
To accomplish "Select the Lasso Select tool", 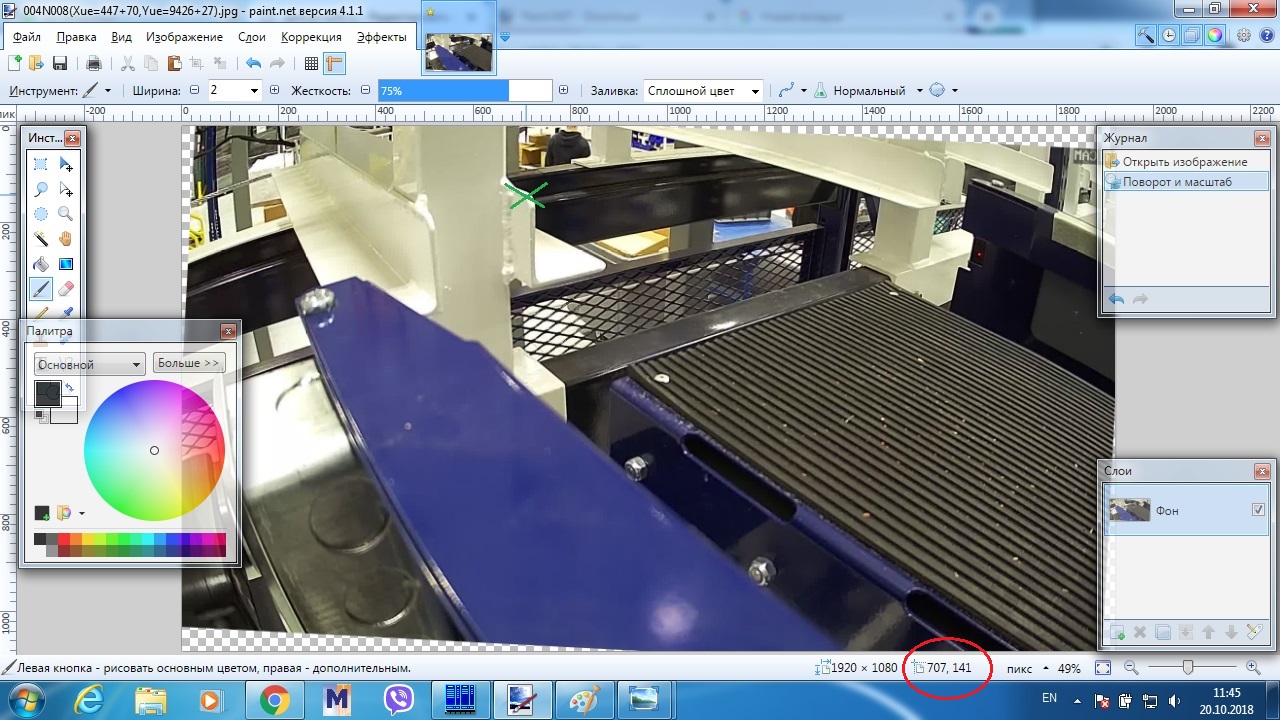I will click(x=41, y=189).
